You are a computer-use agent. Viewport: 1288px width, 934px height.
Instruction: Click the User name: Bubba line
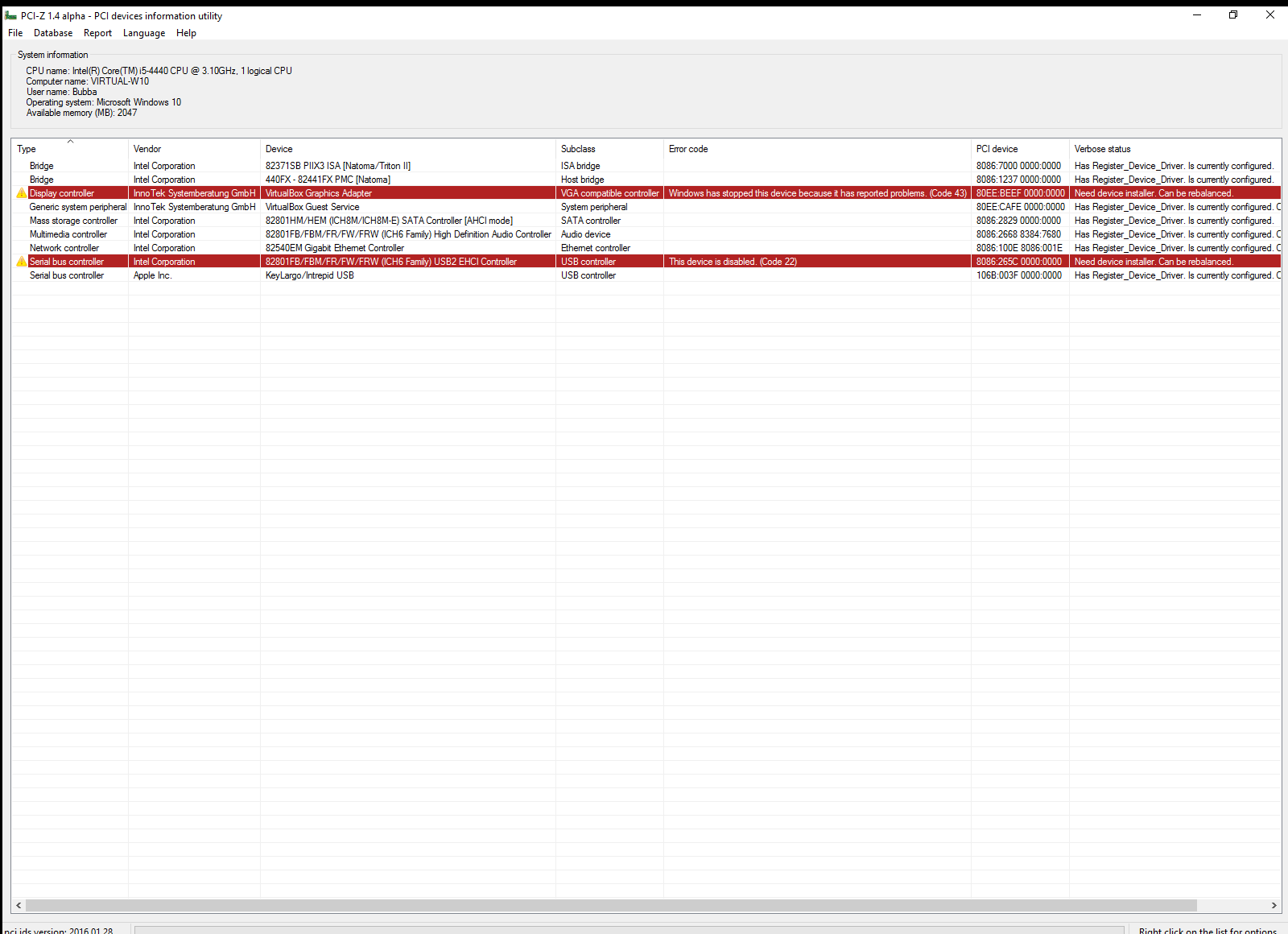tap(61, 92)
